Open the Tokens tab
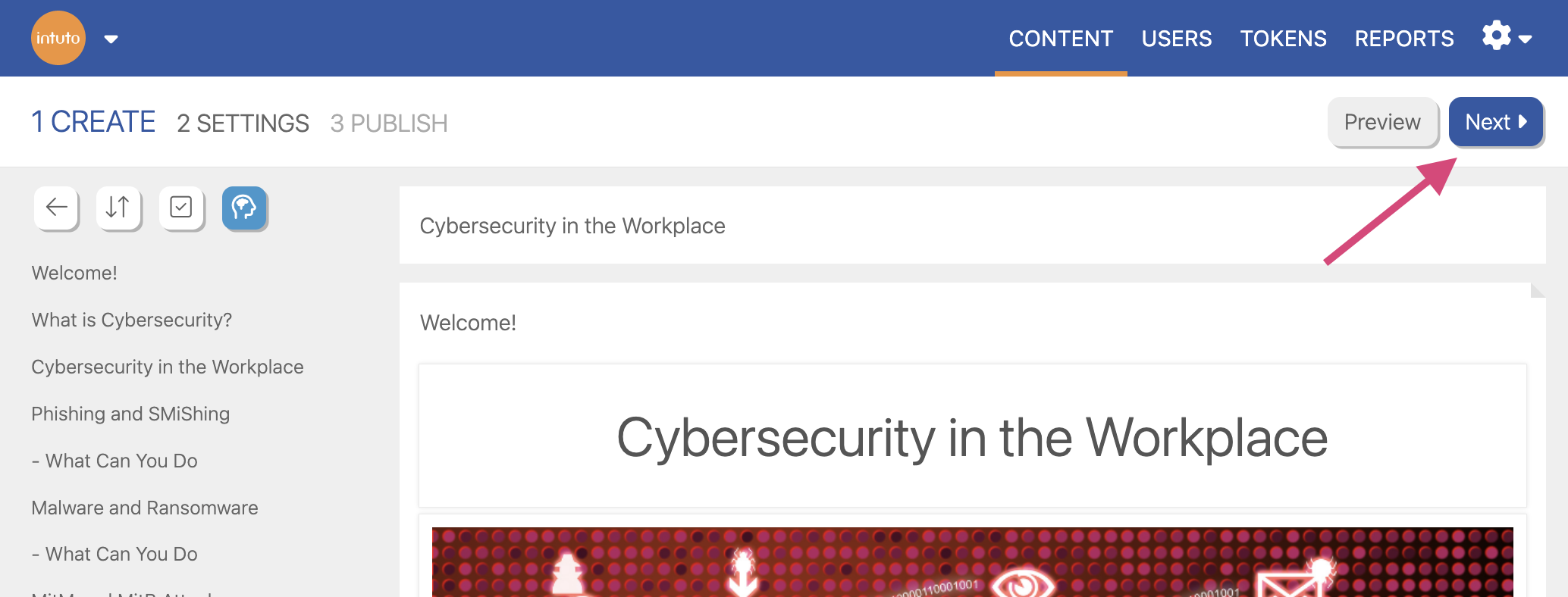Viewport: 1568px width, 597px height. pyautogui.click(x=1283, y=39)
